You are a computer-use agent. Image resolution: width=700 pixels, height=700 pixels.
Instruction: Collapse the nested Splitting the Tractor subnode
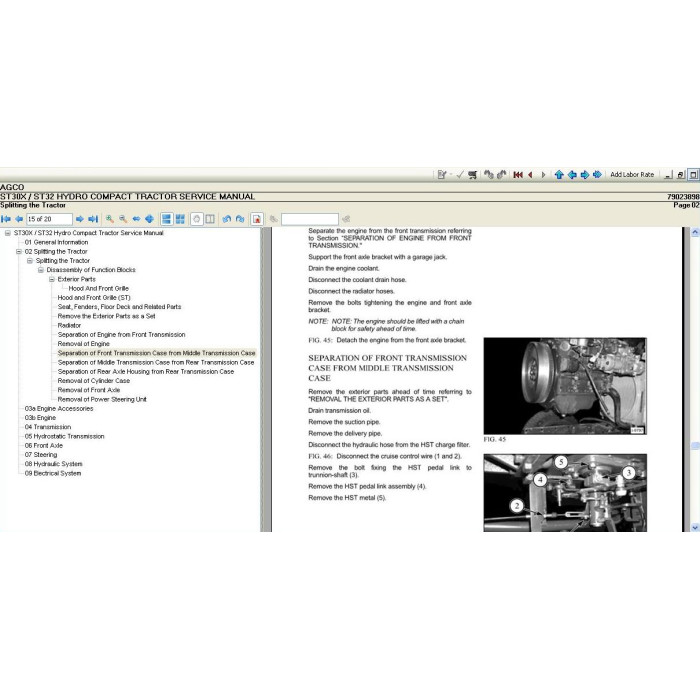pyautogui.click(x=30, y=261)
